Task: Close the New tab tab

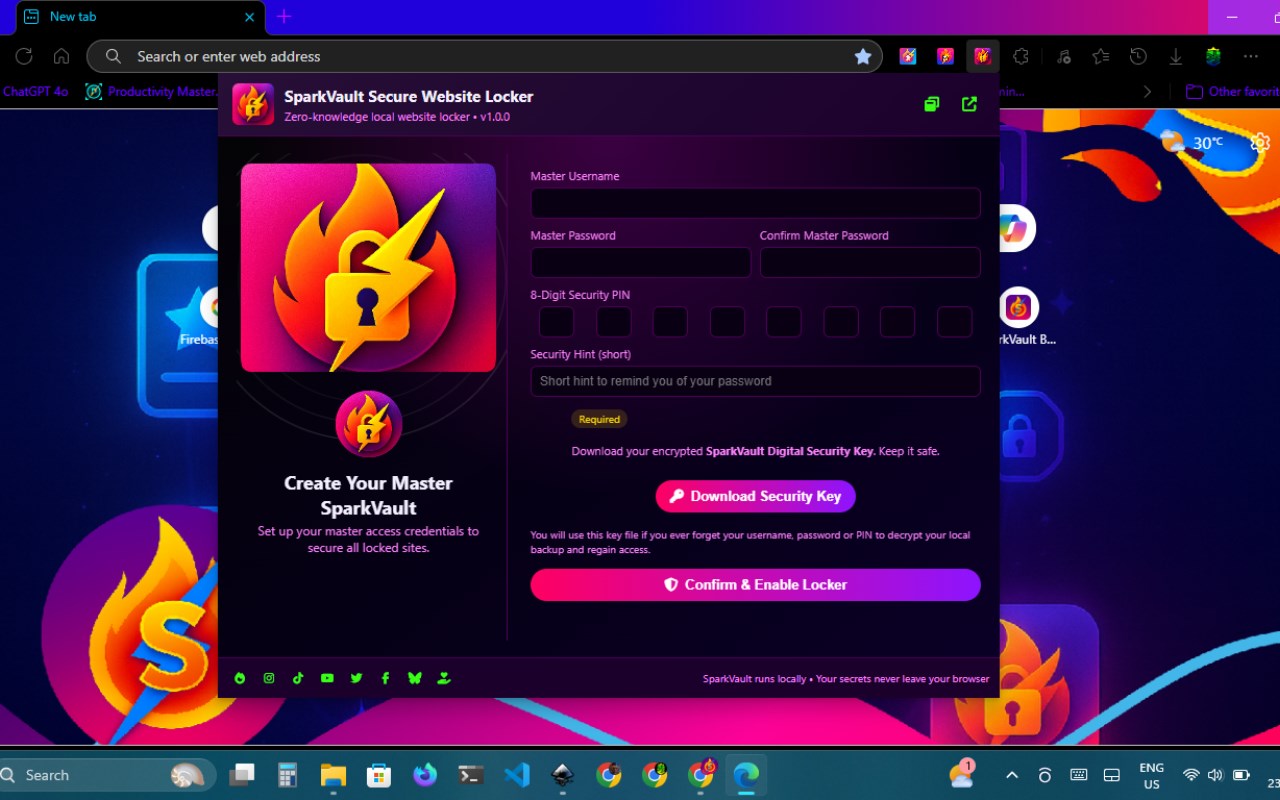Action: pyautogui.click(x=250, y=17)
